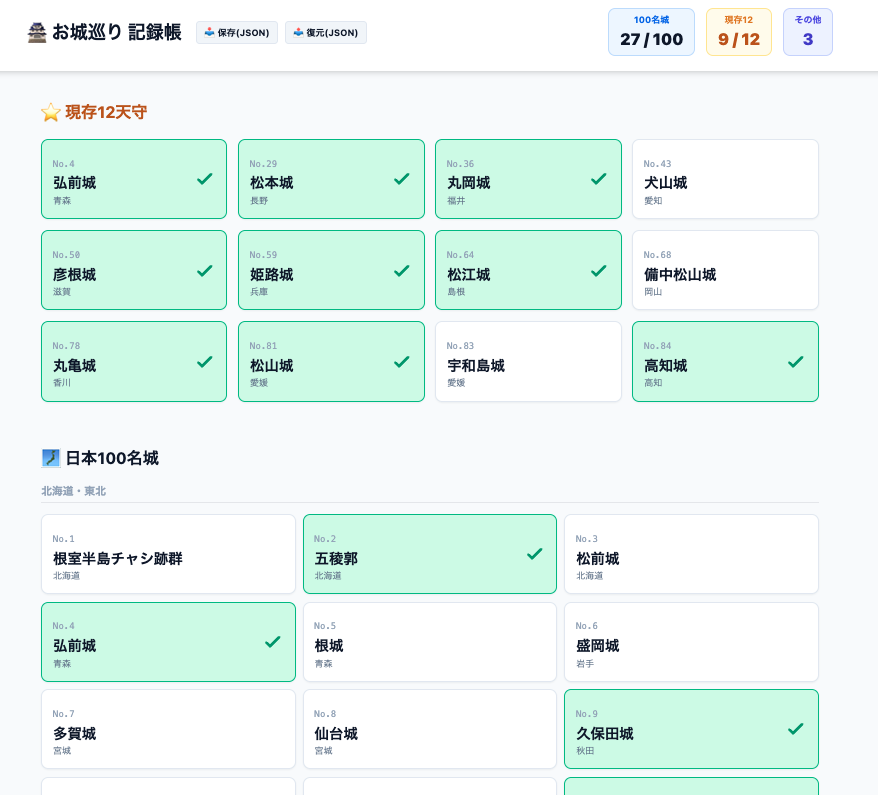This screenshot has height=795, width=878.
Task: Toggle the 丸亀城 No.78 card
Action: (134, 362)
